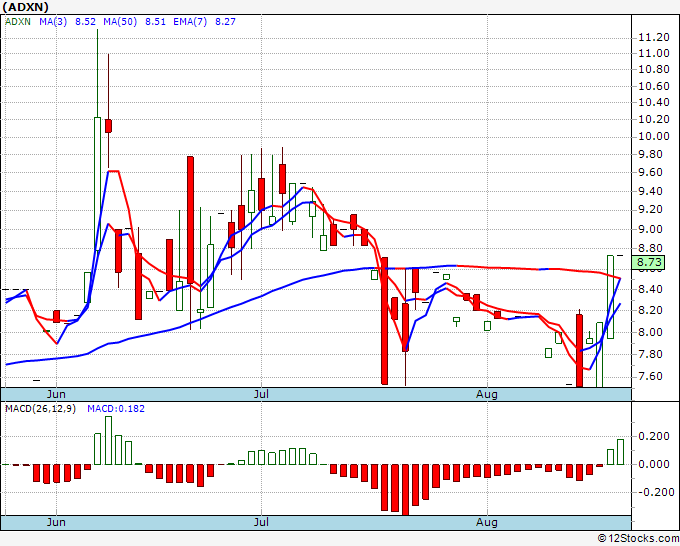Image resolution: width=680 pixels, height=546 pixels.
Task: Click the 7.60 price axis label
Action: pyautogui.click(x=651, y=376)
